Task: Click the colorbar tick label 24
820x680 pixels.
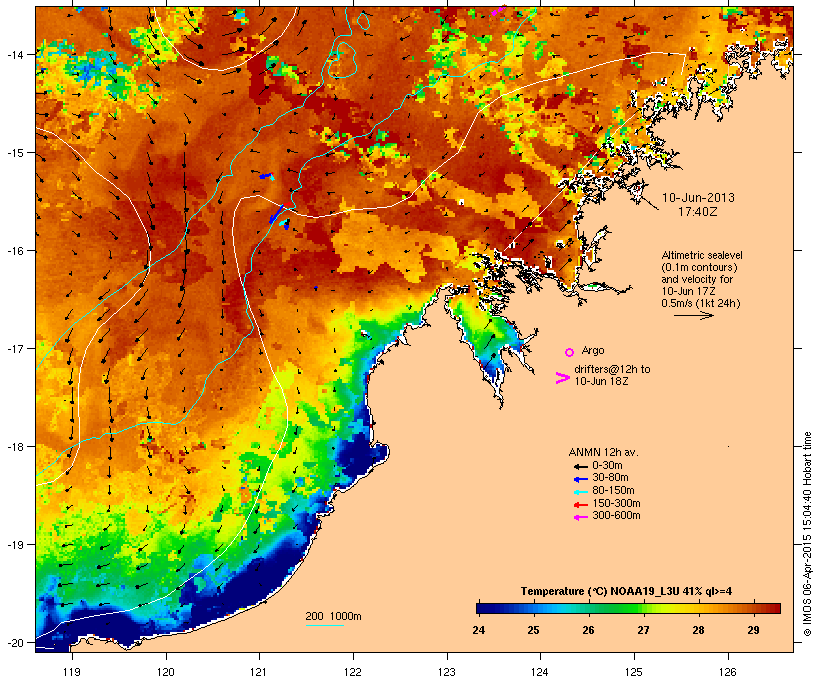Action: tap(479, 630)
